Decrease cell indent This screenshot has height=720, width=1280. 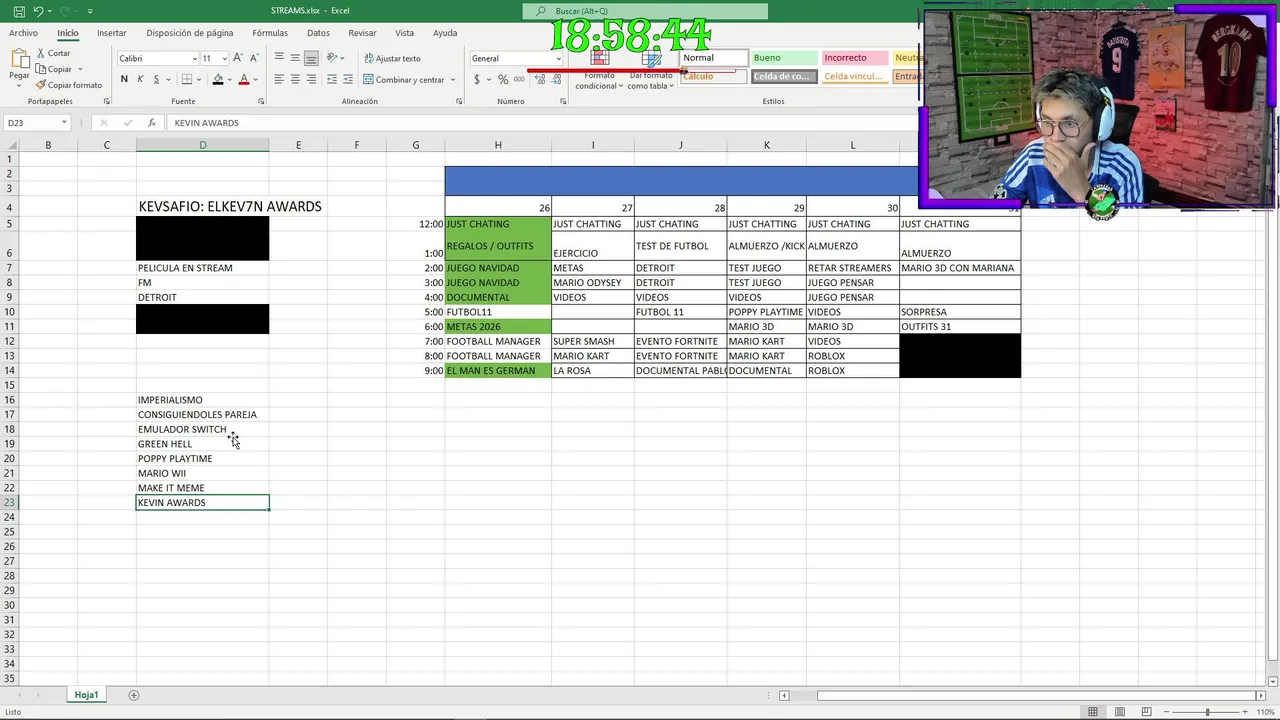tap(331, 79)
